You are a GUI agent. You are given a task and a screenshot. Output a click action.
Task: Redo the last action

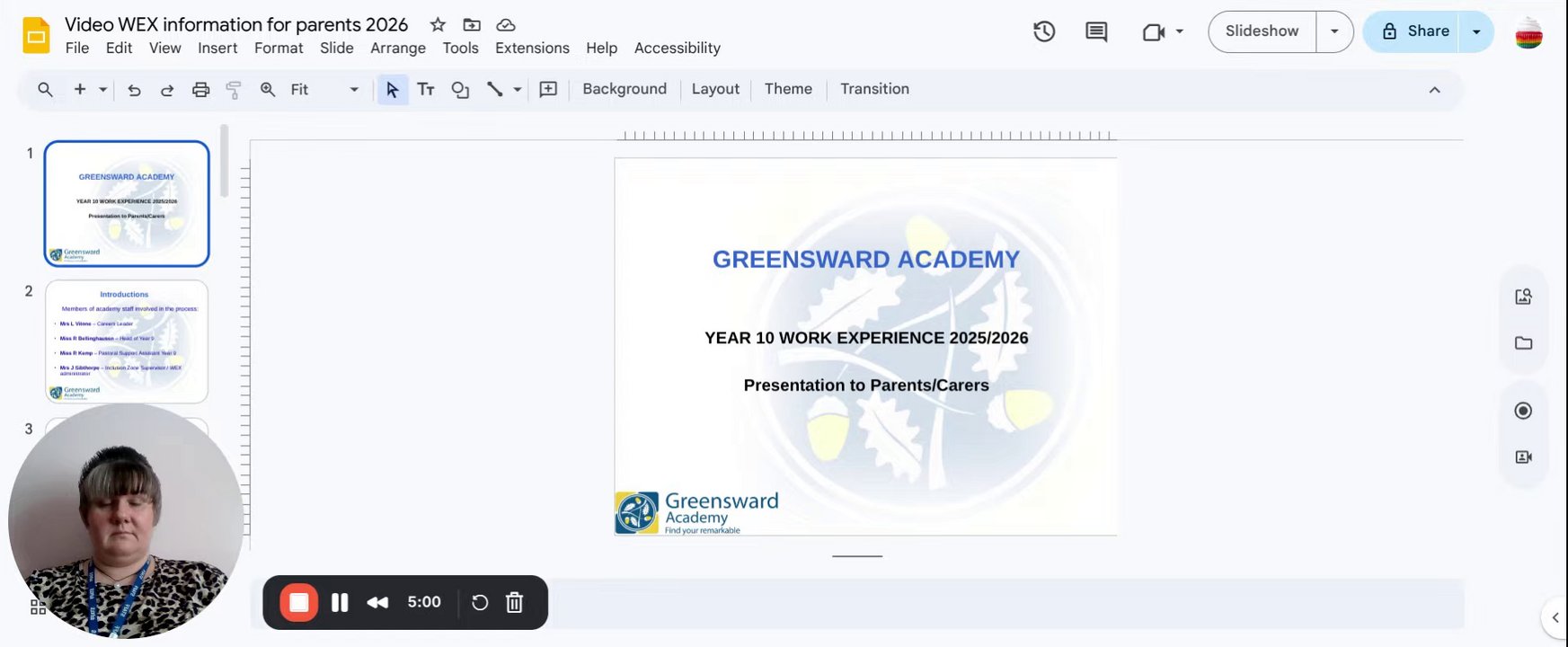pos(167,89)
